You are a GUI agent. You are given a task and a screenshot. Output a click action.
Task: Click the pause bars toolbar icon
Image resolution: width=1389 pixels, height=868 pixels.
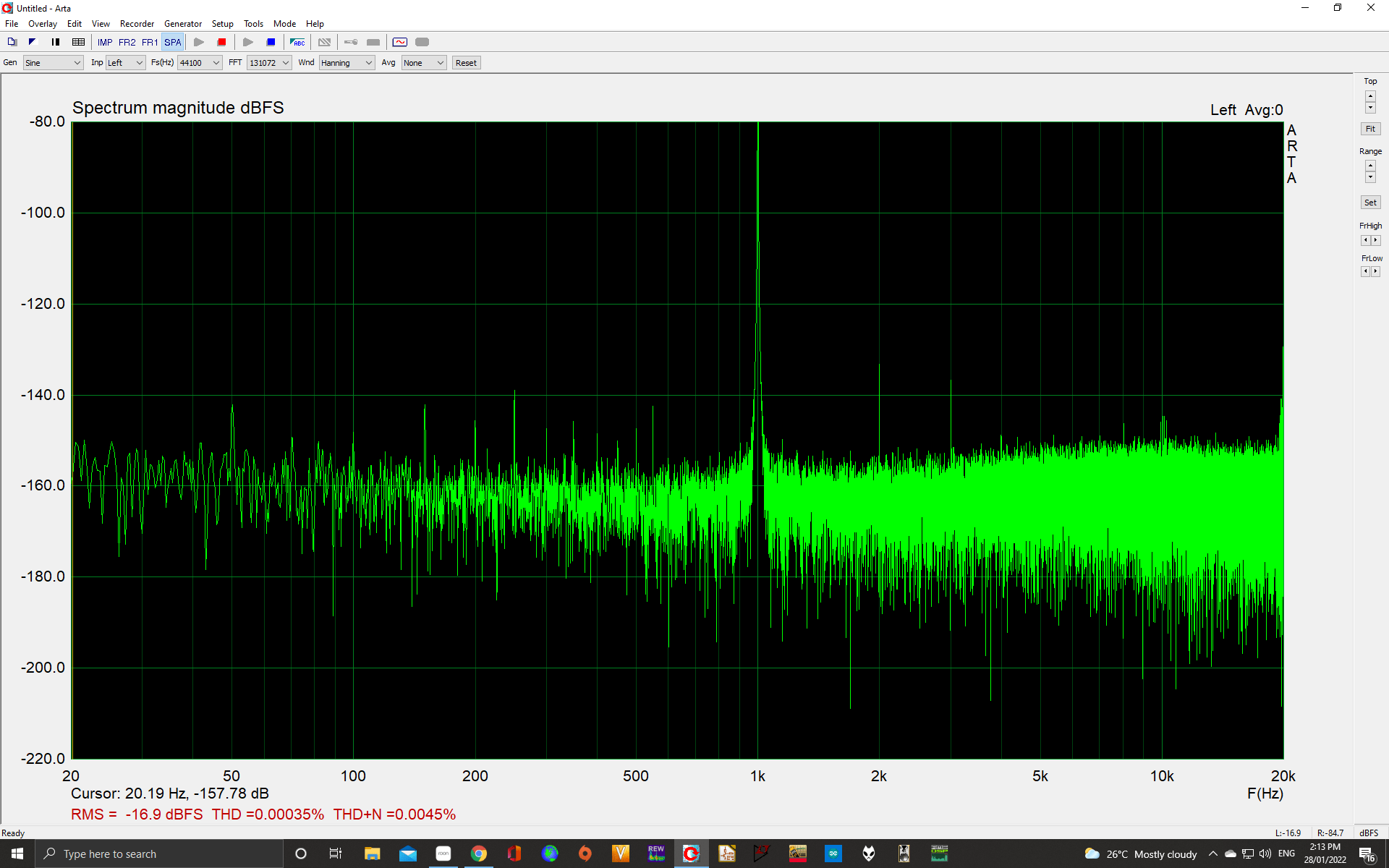coord(56,42)
